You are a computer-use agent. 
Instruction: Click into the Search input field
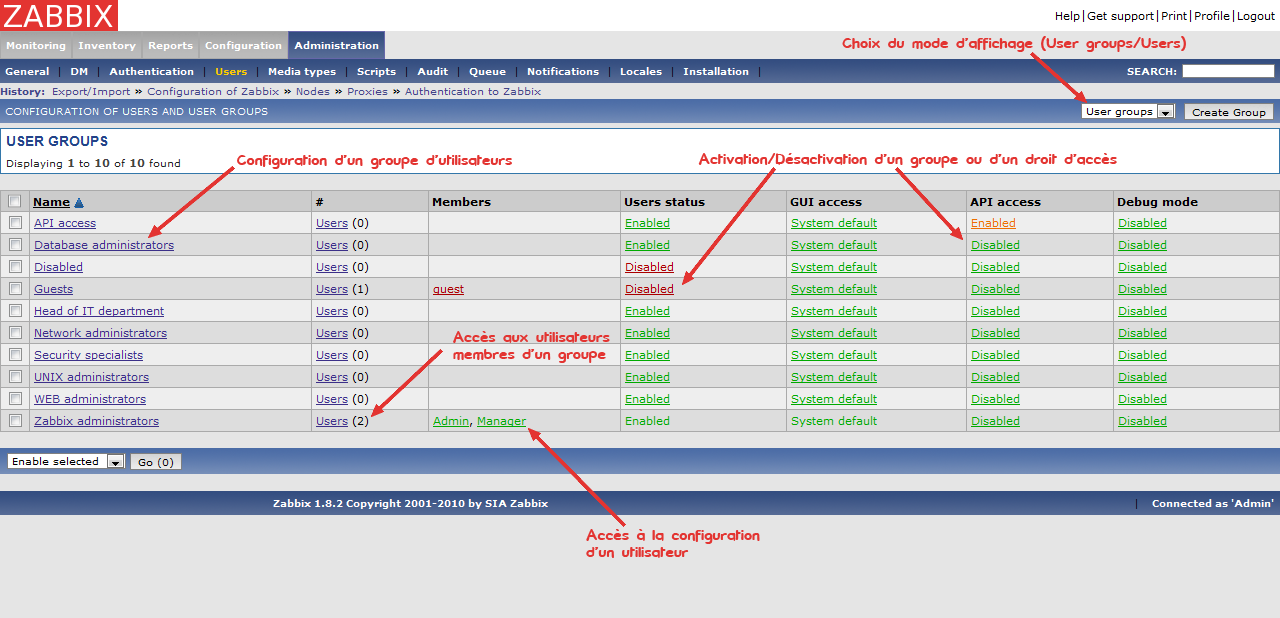tap(1227, 72)
